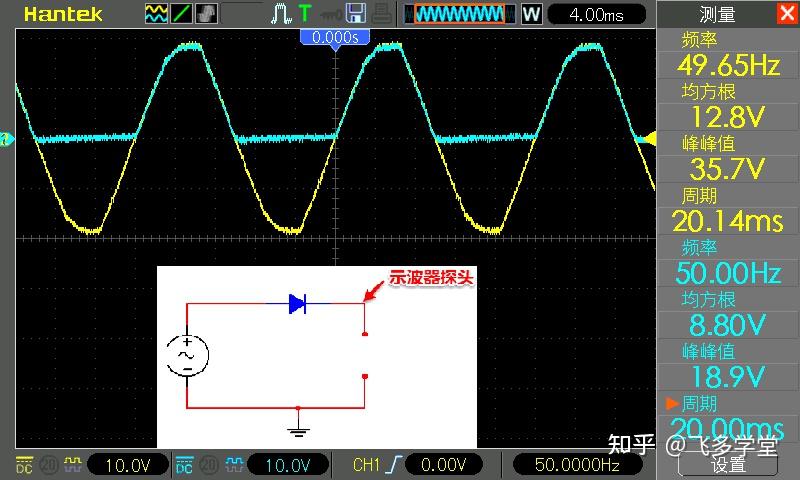Toggle CH2 cyan DC coupling icon
This screenshot has height=480, width=800.
[184, 465]
